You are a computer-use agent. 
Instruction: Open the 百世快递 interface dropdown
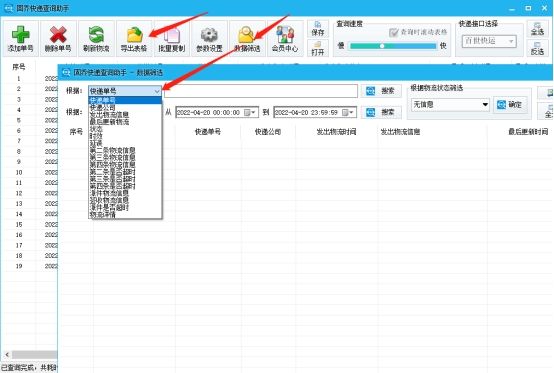(x=489, y=41)
